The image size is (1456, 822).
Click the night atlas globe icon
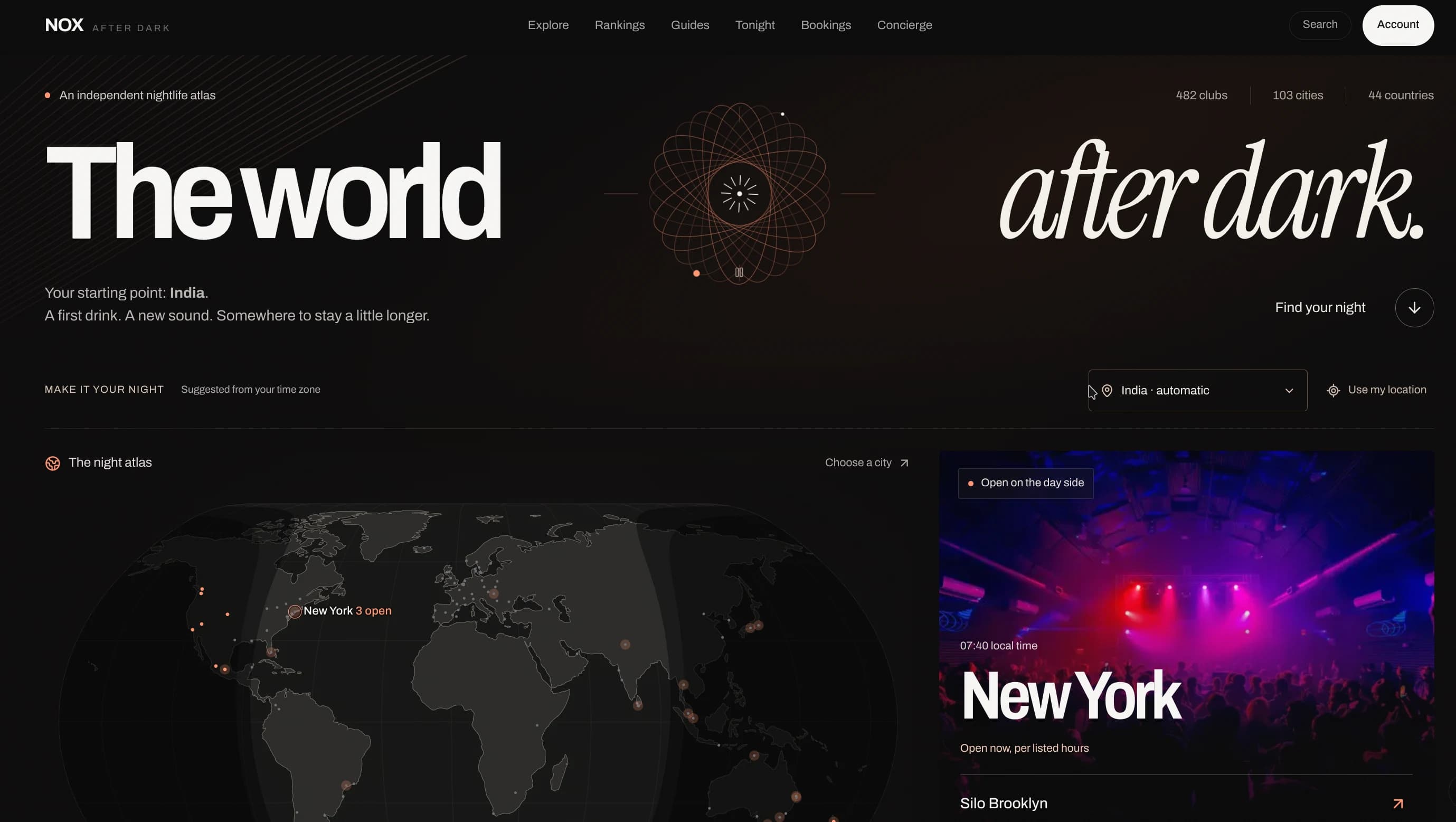[53, 463]
